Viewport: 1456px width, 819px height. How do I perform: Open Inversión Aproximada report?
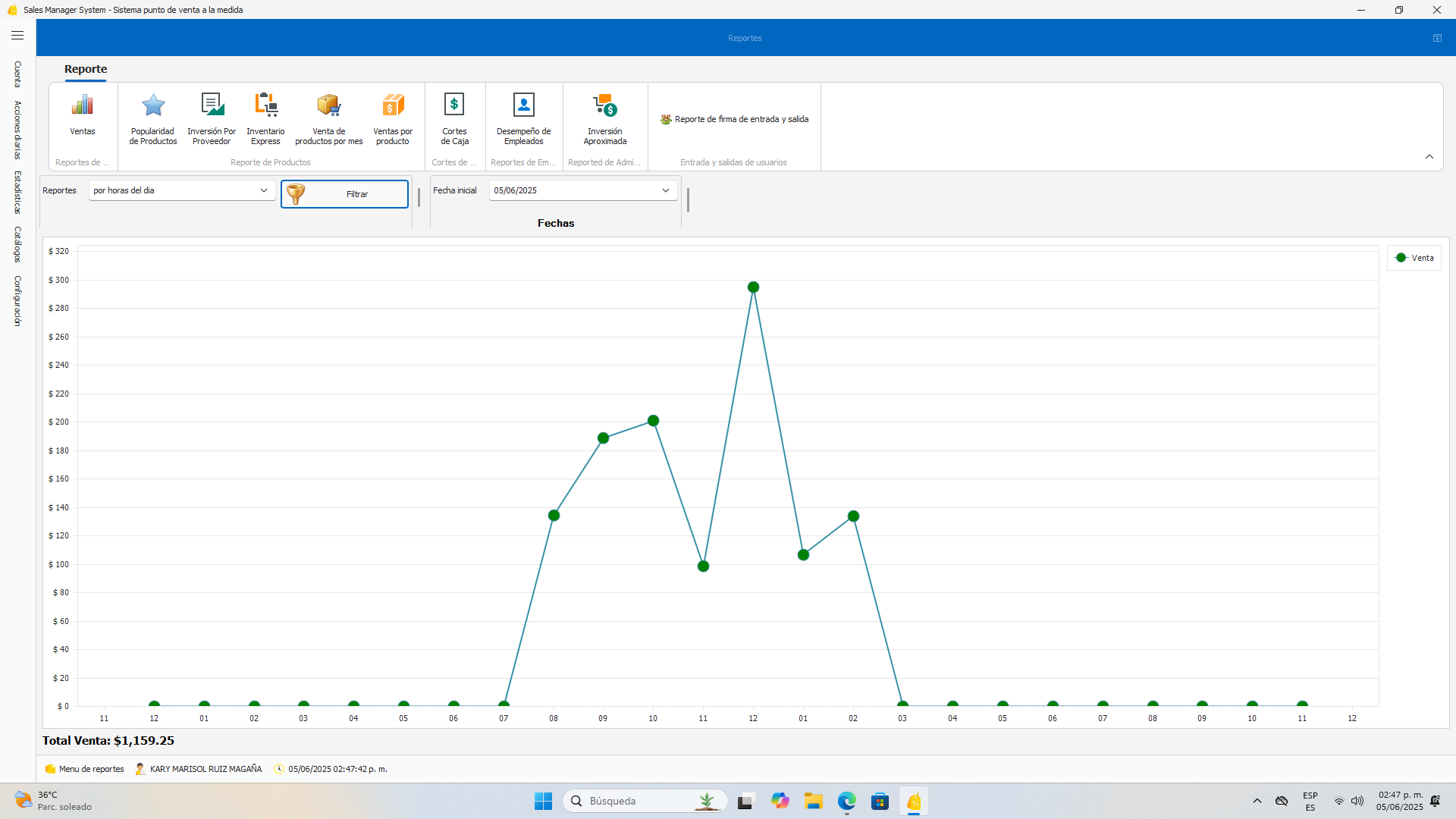pyautogui.click(x=605, y=116)
